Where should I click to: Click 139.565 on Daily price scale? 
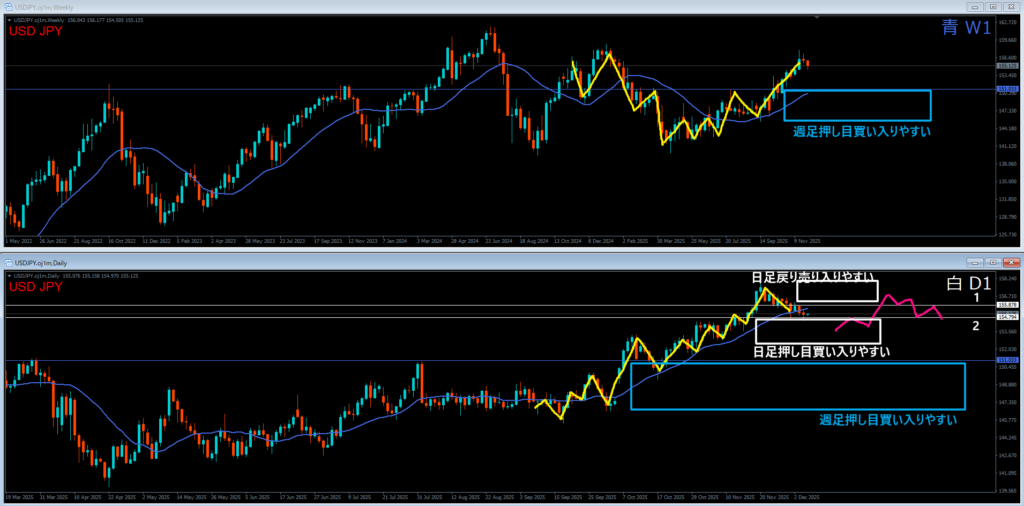[1006, 490]
